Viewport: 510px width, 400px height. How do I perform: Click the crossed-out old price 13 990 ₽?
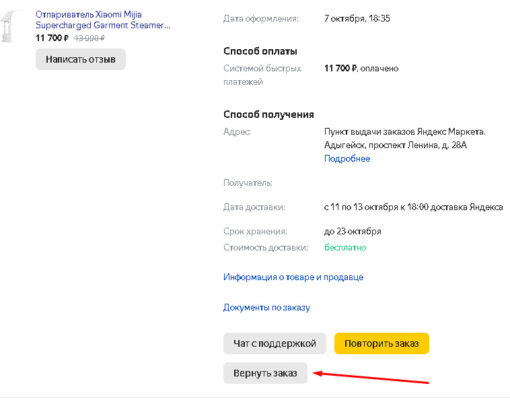click(x=89, y=38)
